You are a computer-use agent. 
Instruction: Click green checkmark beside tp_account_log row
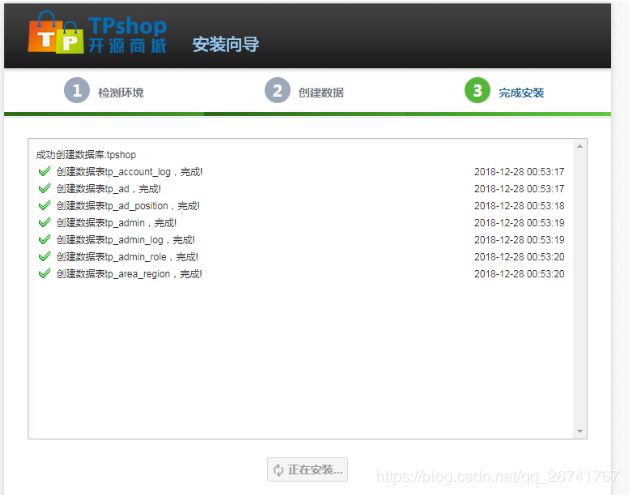coord(44,171)
